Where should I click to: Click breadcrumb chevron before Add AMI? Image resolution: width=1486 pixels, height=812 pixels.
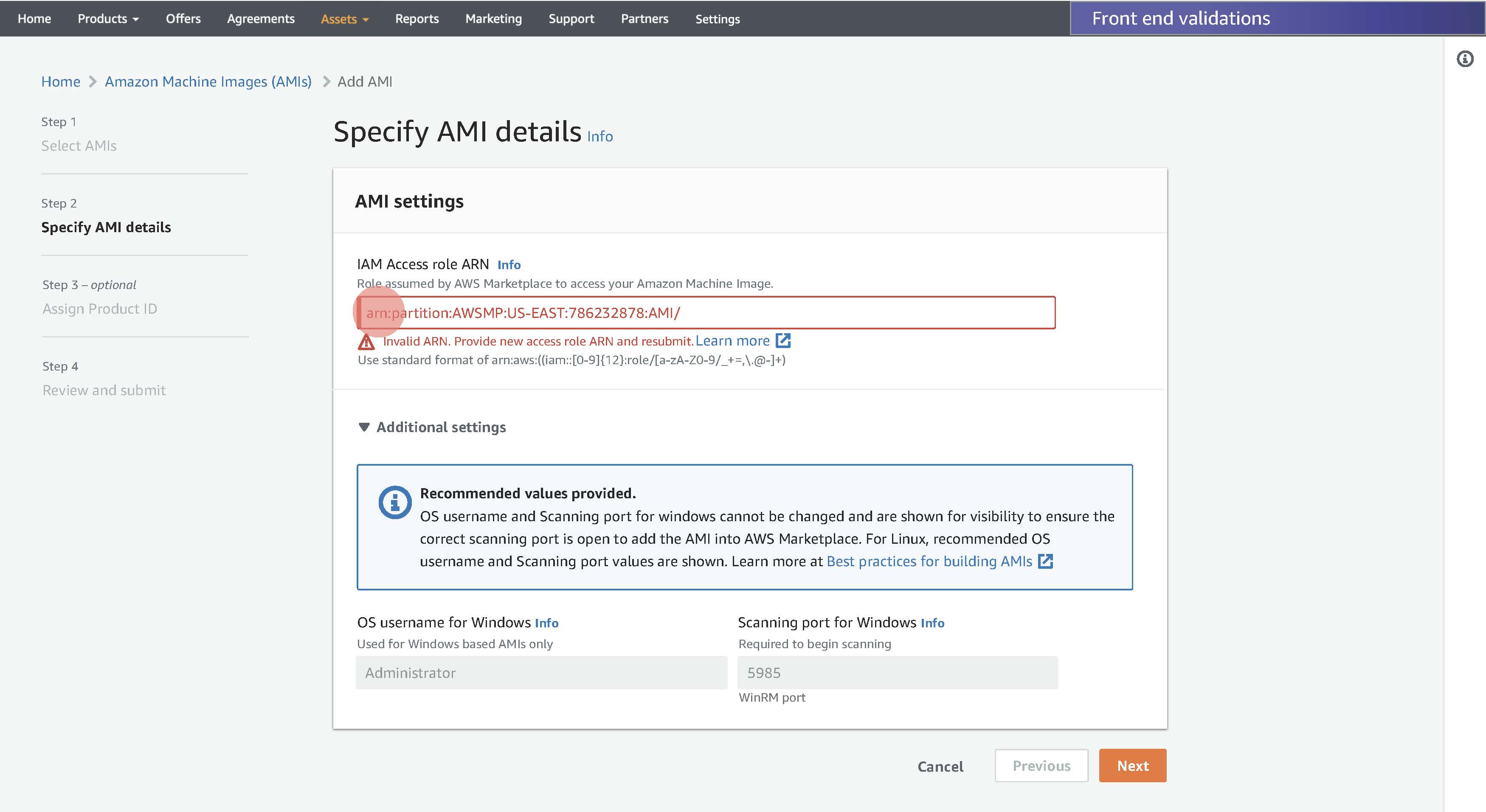click(x=326, y=82)
